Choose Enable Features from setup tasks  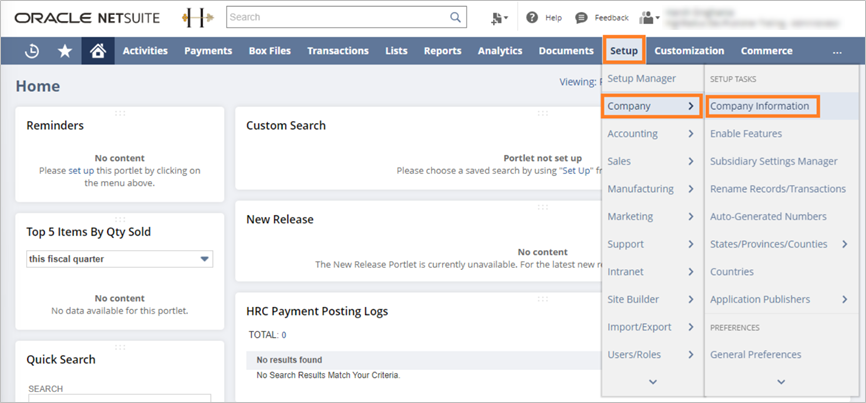(746, 133)
